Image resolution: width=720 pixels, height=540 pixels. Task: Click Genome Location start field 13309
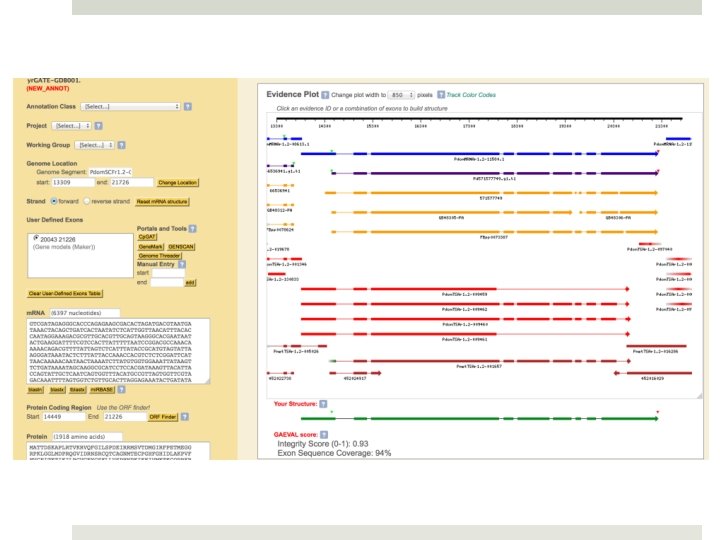click(x=73, y=183)
